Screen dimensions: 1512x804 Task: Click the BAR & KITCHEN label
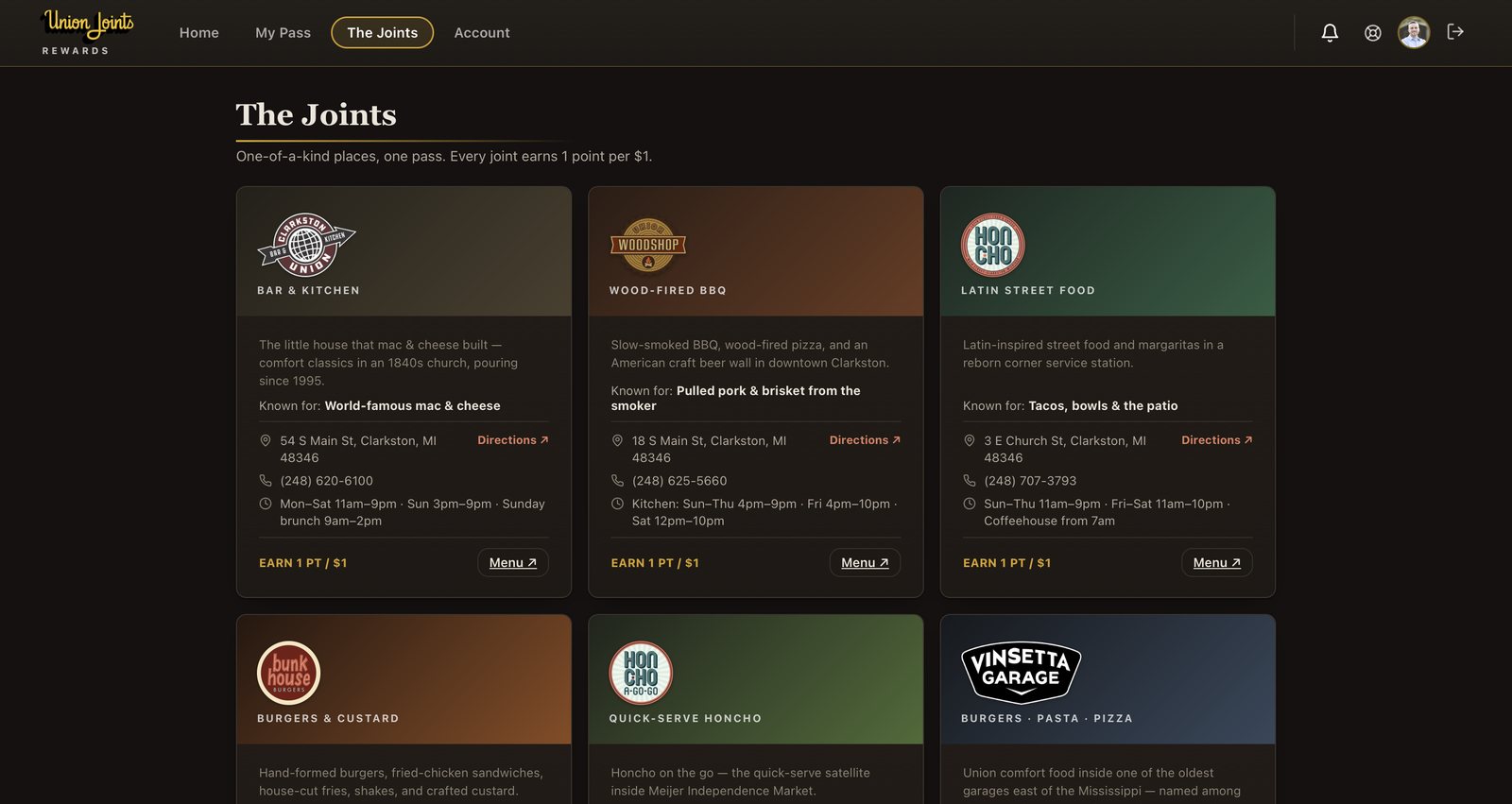tap(309, 291)
